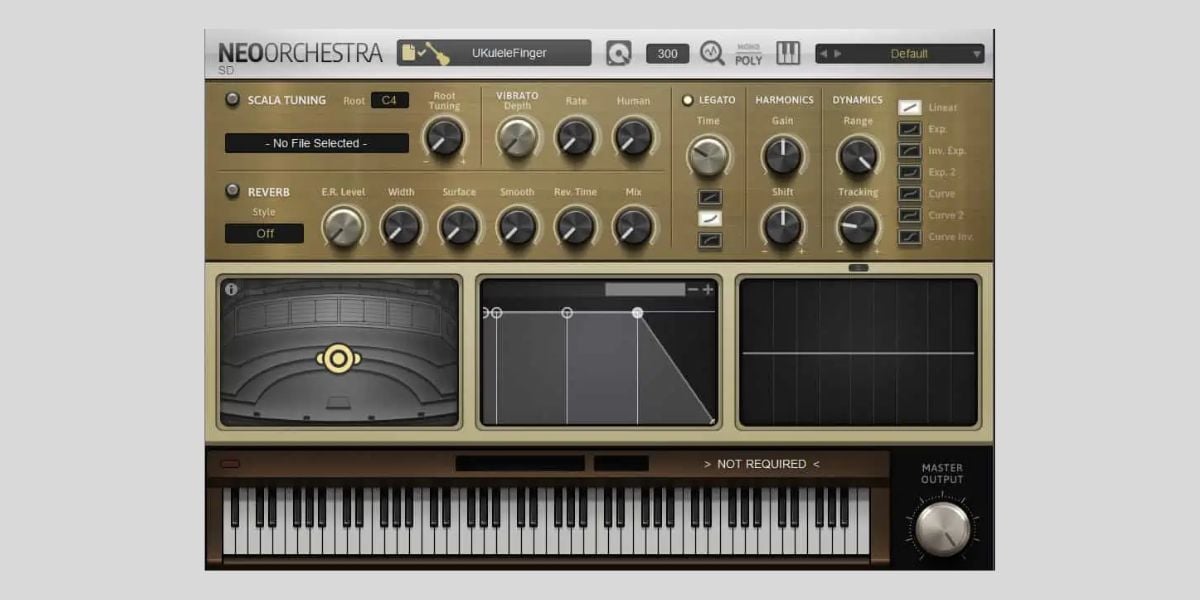Select the Linear dynamics curve icon

[x=910, y=107]
